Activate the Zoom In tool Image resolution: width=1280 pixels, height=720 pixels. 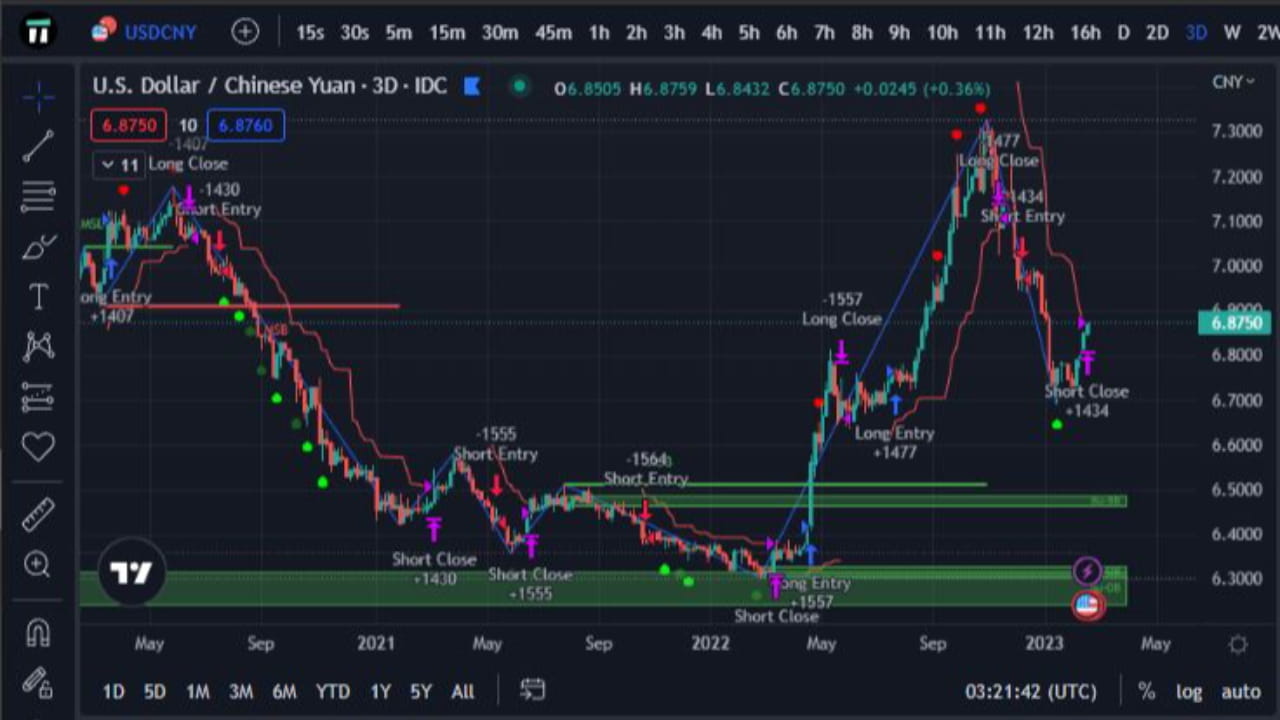click(38, 565)
